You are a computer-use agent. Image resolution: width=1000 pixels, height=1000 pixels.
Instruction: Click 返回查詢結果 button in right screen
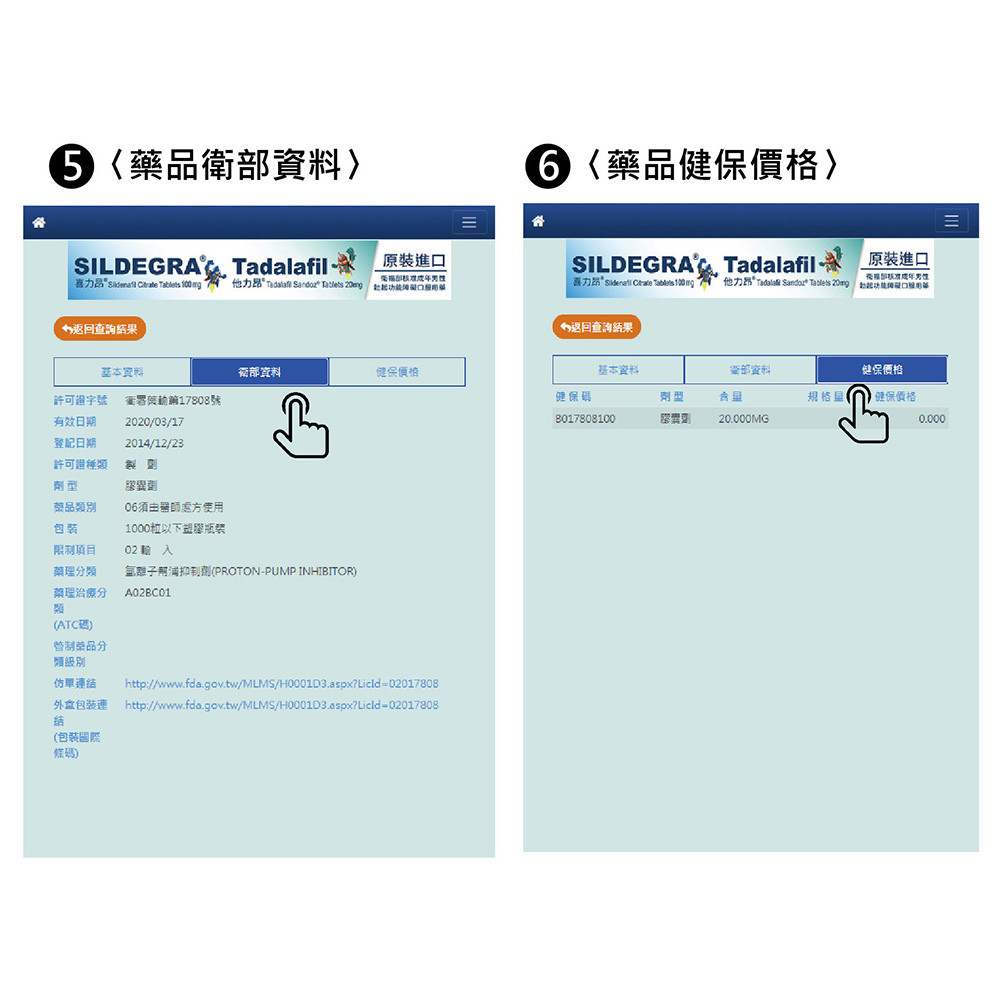coord(597,327)
